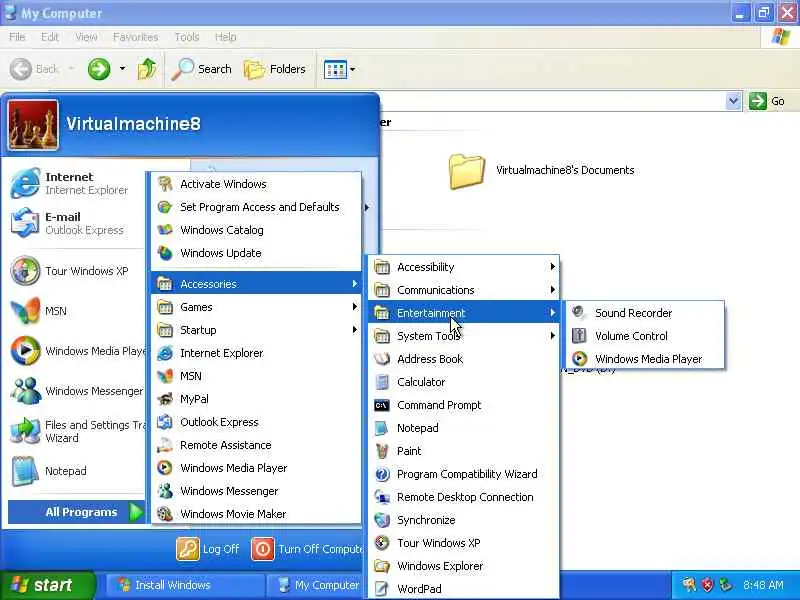Click the Start button
The height and width of the screenshot is (600, 800).
pyautogui.click(x=47, y=585)
